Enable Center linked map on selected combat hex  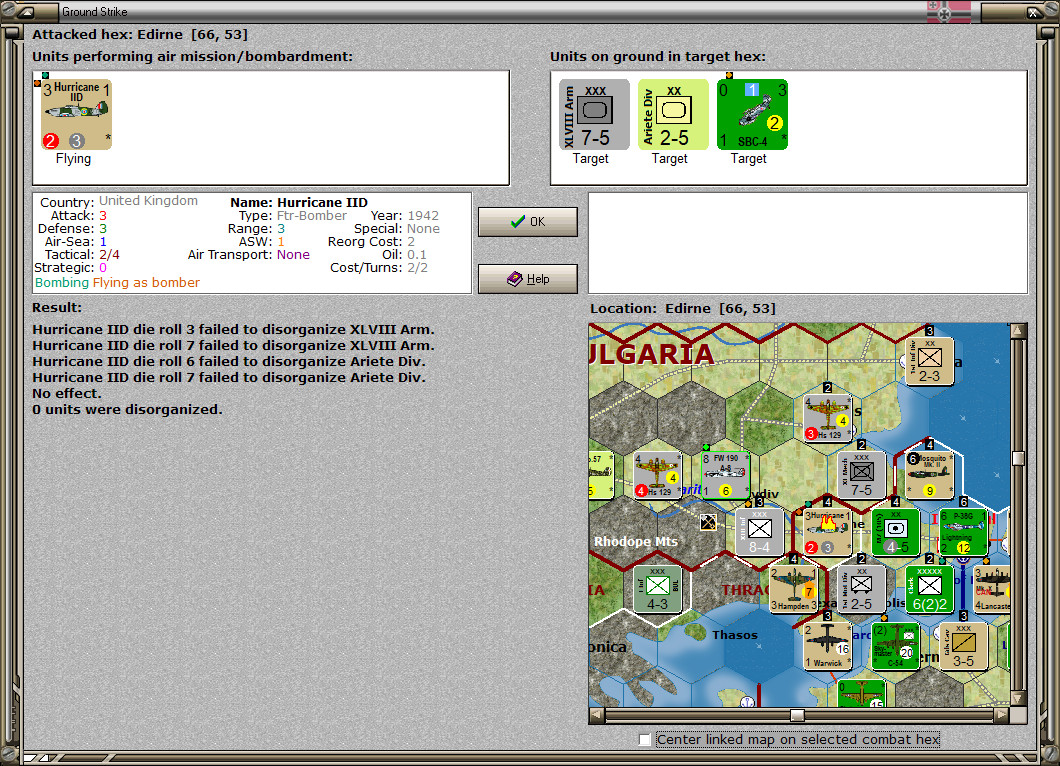tap(645, 740)
